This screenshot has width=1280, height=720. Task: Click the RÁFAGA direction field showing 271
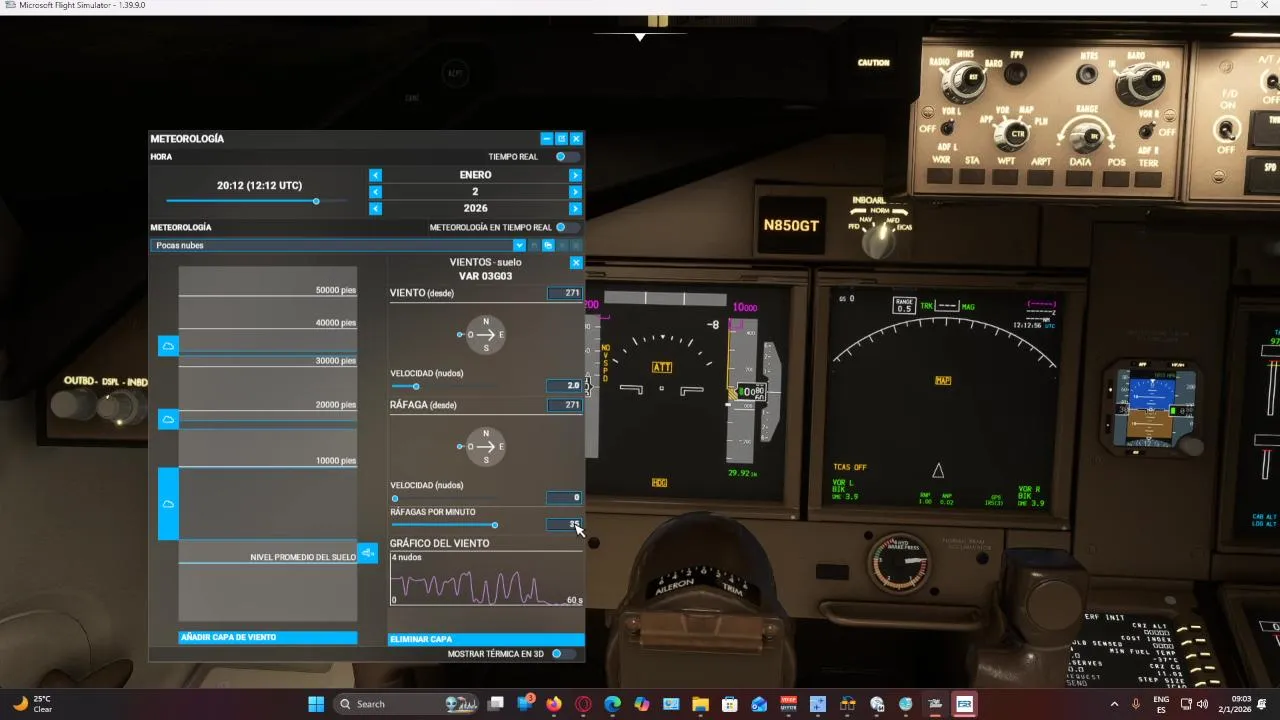coord(565,405)
